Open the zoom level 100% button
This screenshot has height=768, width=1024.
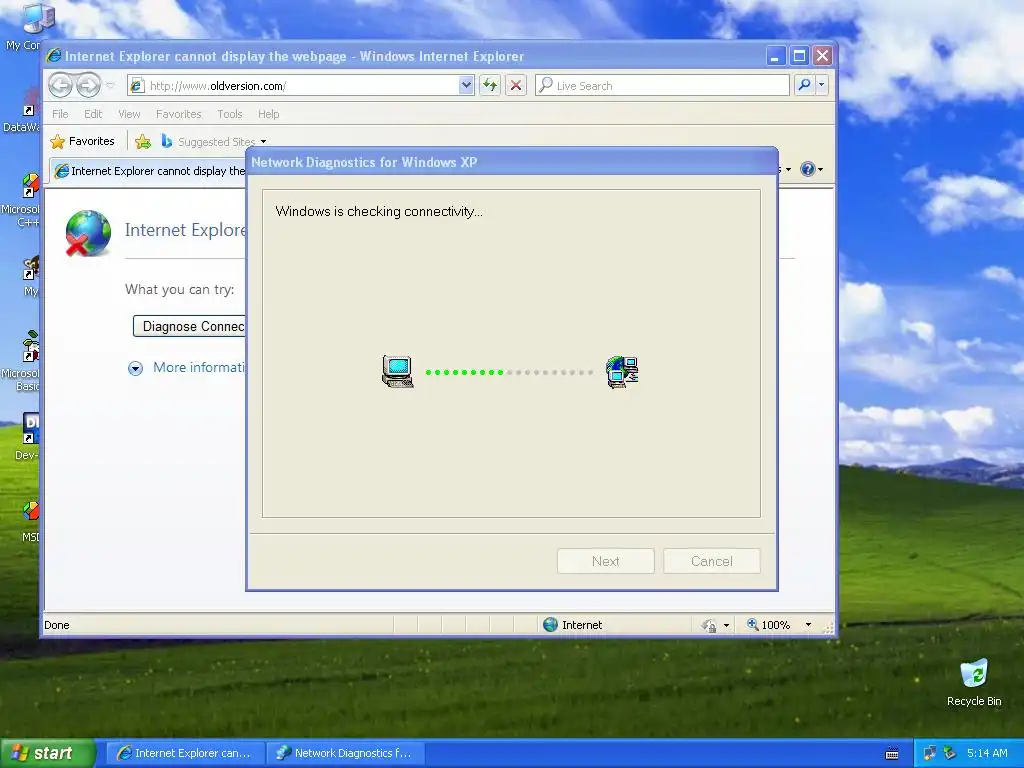click(769, 625)
